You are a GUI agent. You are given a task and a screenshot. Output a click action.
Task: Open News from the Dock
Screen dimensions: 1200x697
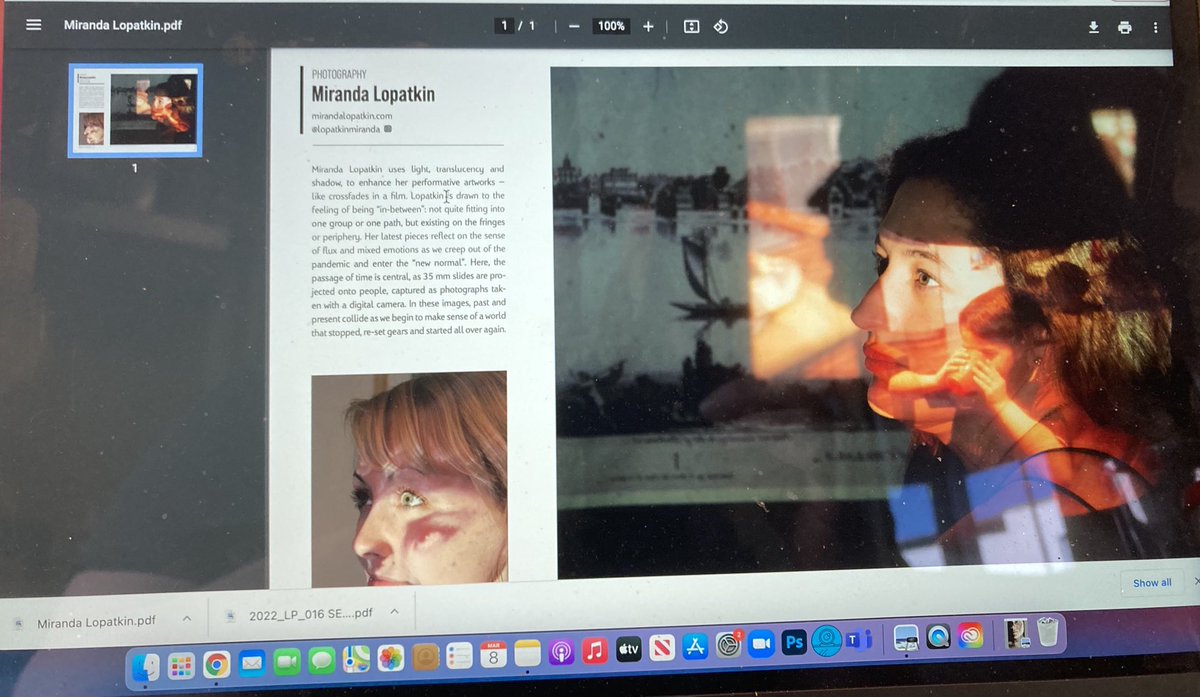click(x=661, y=649)
